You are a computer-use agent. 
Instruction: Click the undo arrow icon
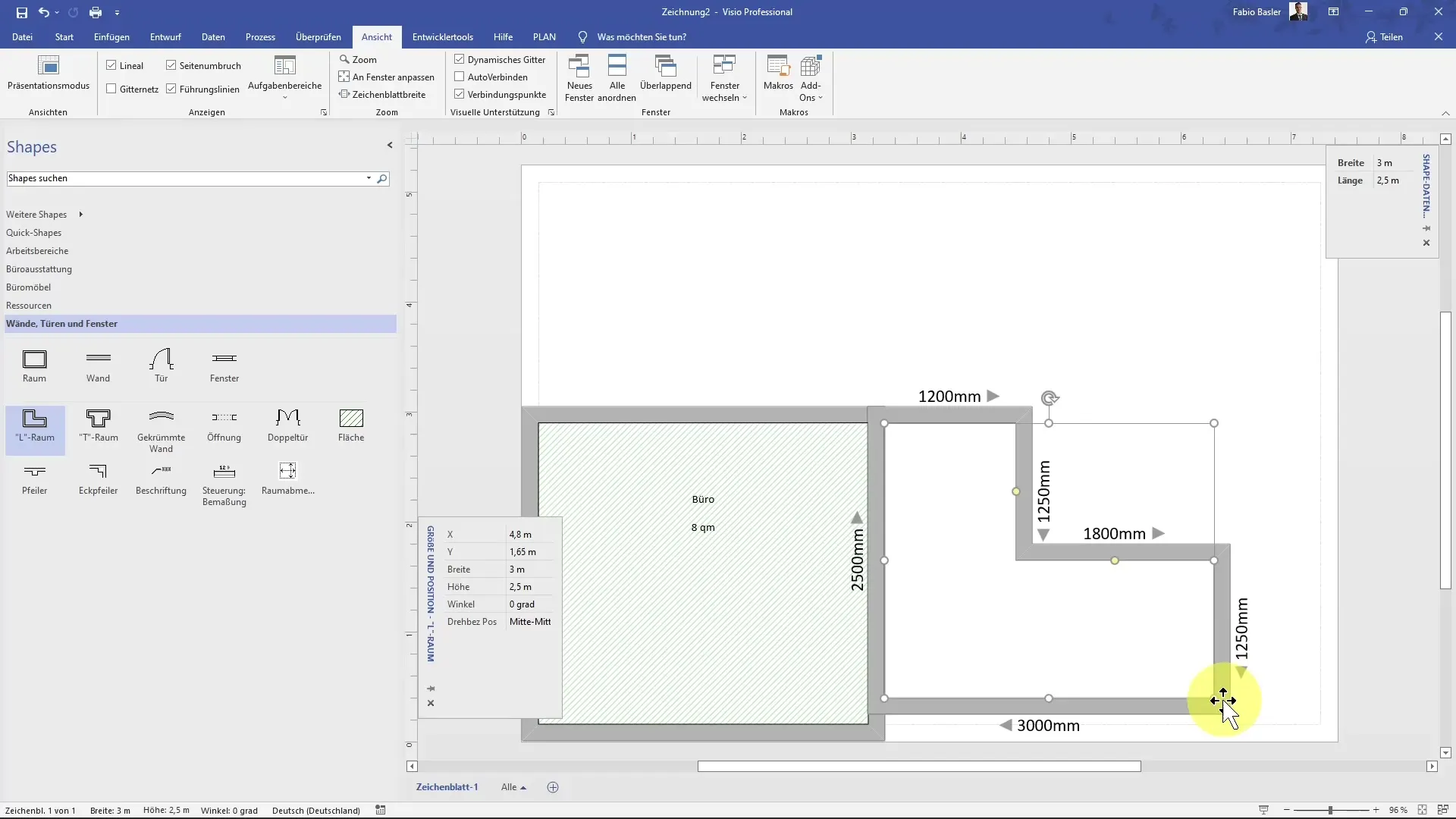tap(44, 12)
